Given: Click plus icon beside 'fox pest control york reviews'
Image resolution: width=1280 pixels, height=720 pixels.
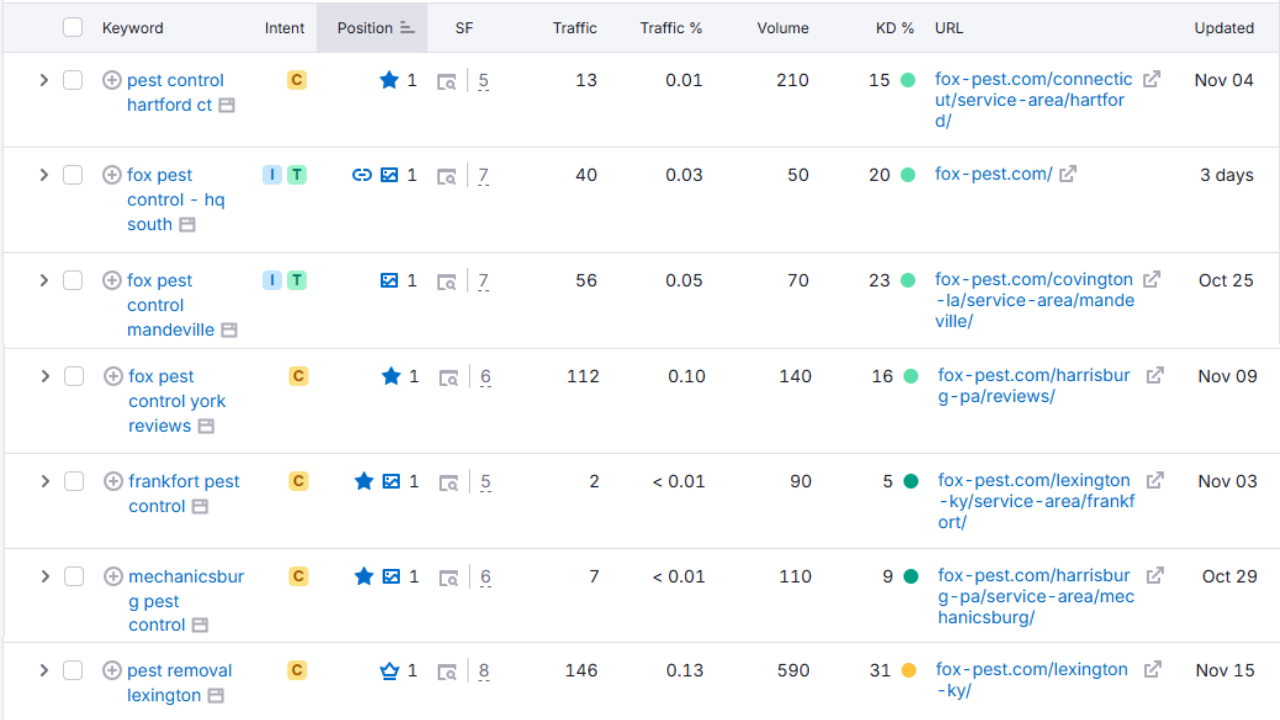Looking at the screenshot, I should point(114,376).
